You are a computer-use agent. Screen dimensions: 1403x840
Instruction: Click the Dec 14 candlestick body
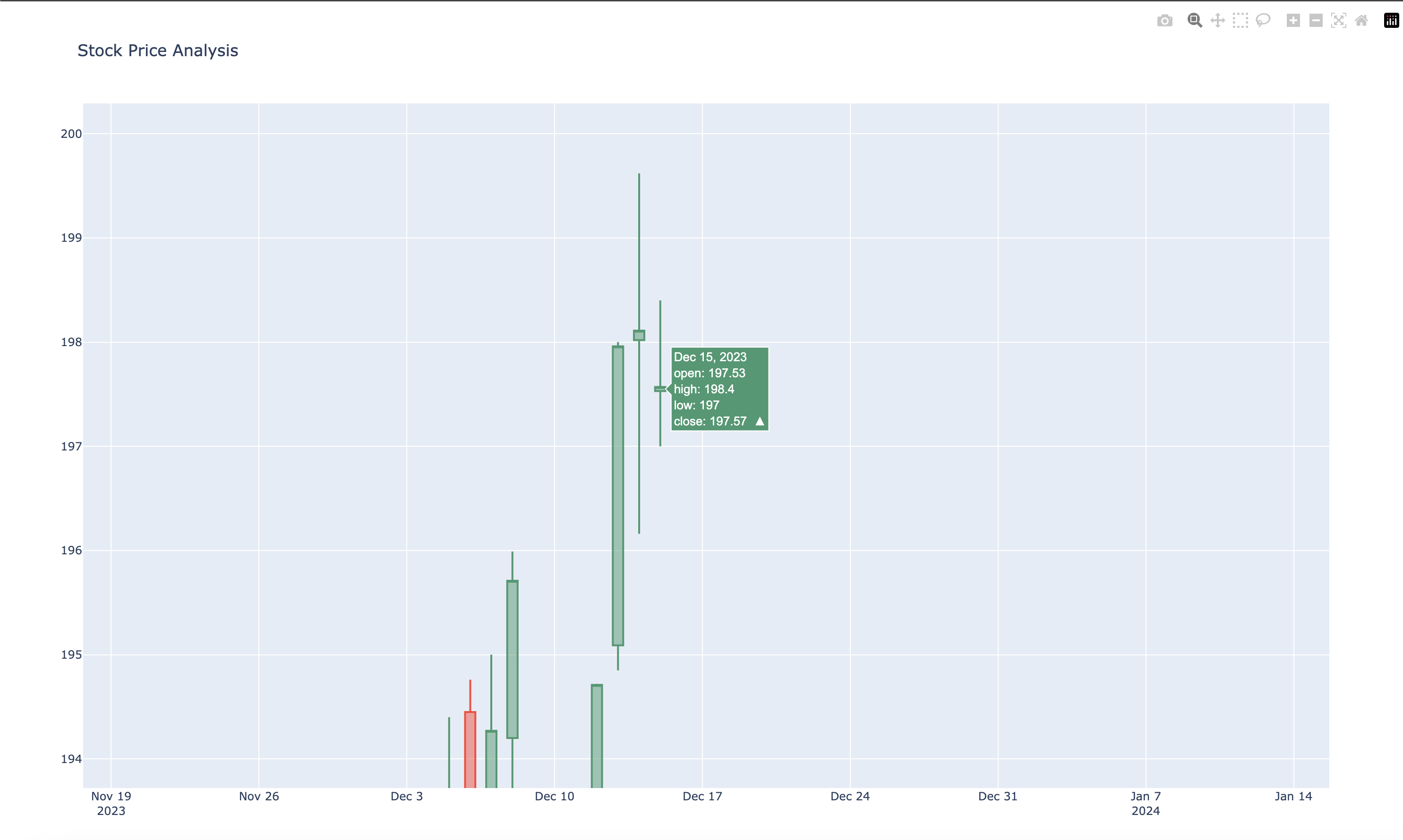(639, 336)
